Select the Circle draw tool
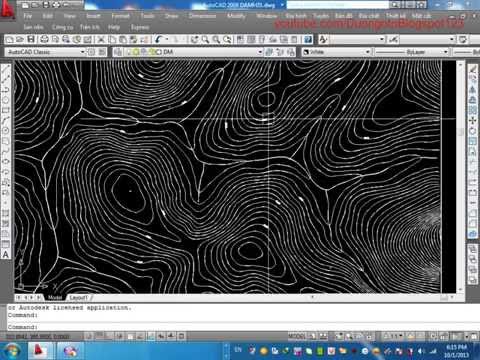The width and height of the screenshot is (480, 360). [x=6, y=131]
